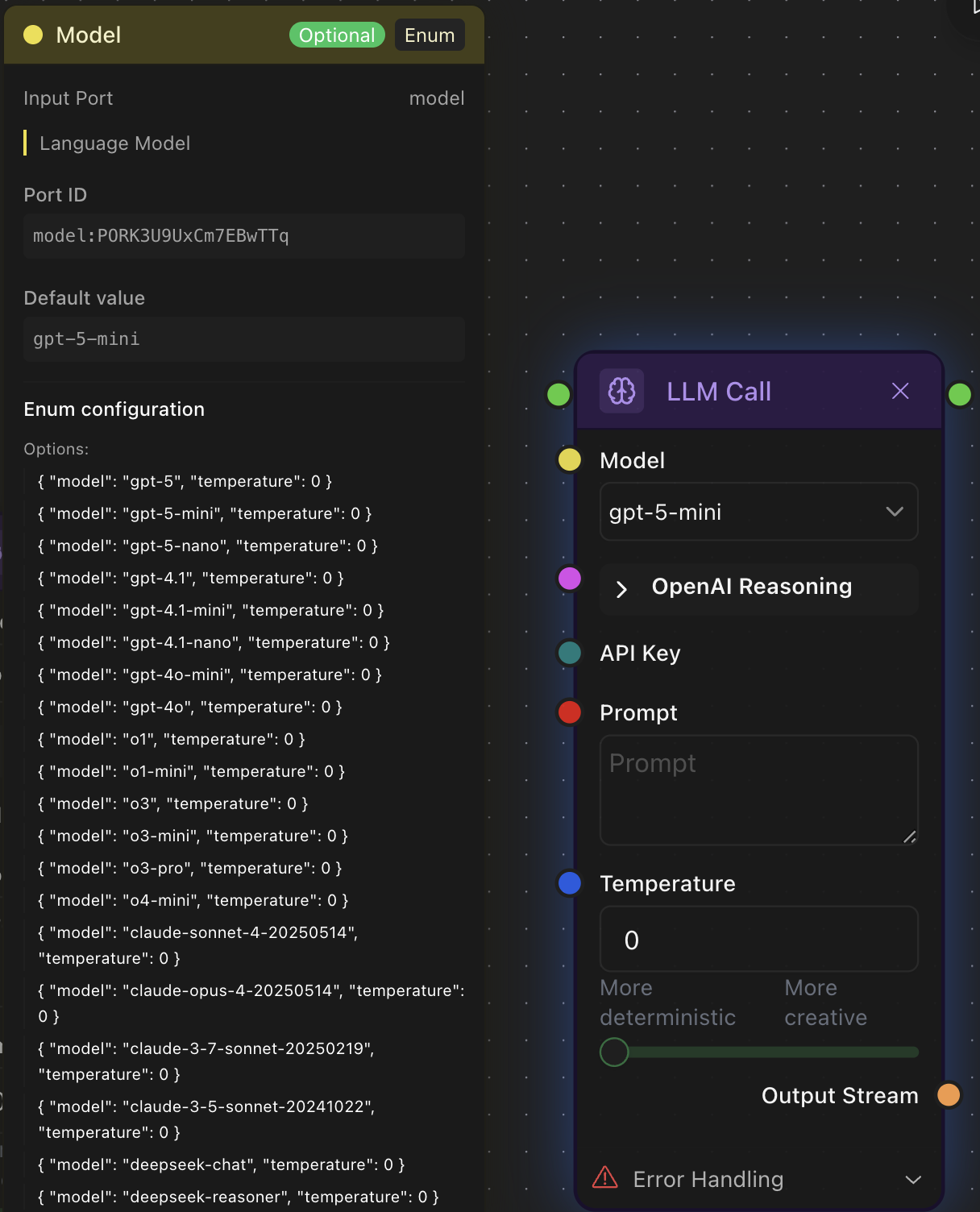Expand the OpenAI Reasoning section
The width and height of the screenshot is (980, 1212).
point(621,589)
